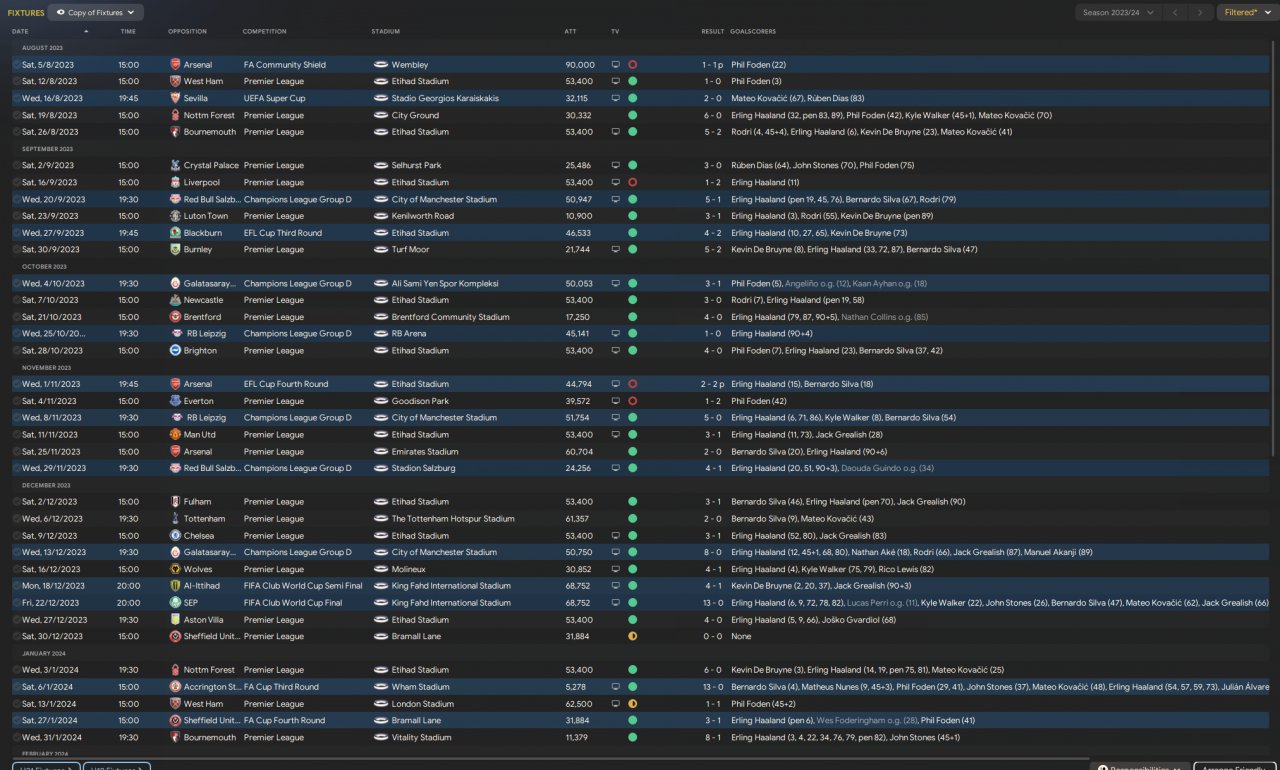The height and width of the screenshot is (770, 1280).
Task: Go to the next season using the right arrow
Action: (x=1201, y=13)
